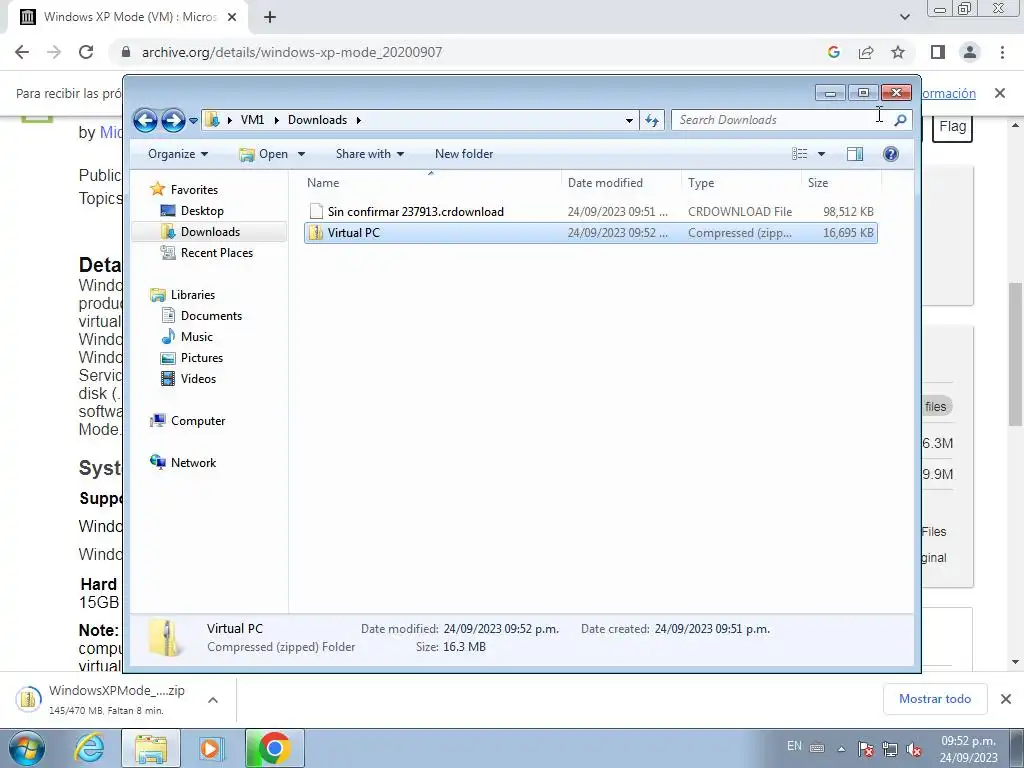Click Chrome back navigation arrow
Screen dimensions: 1024x768
point(22,52)
